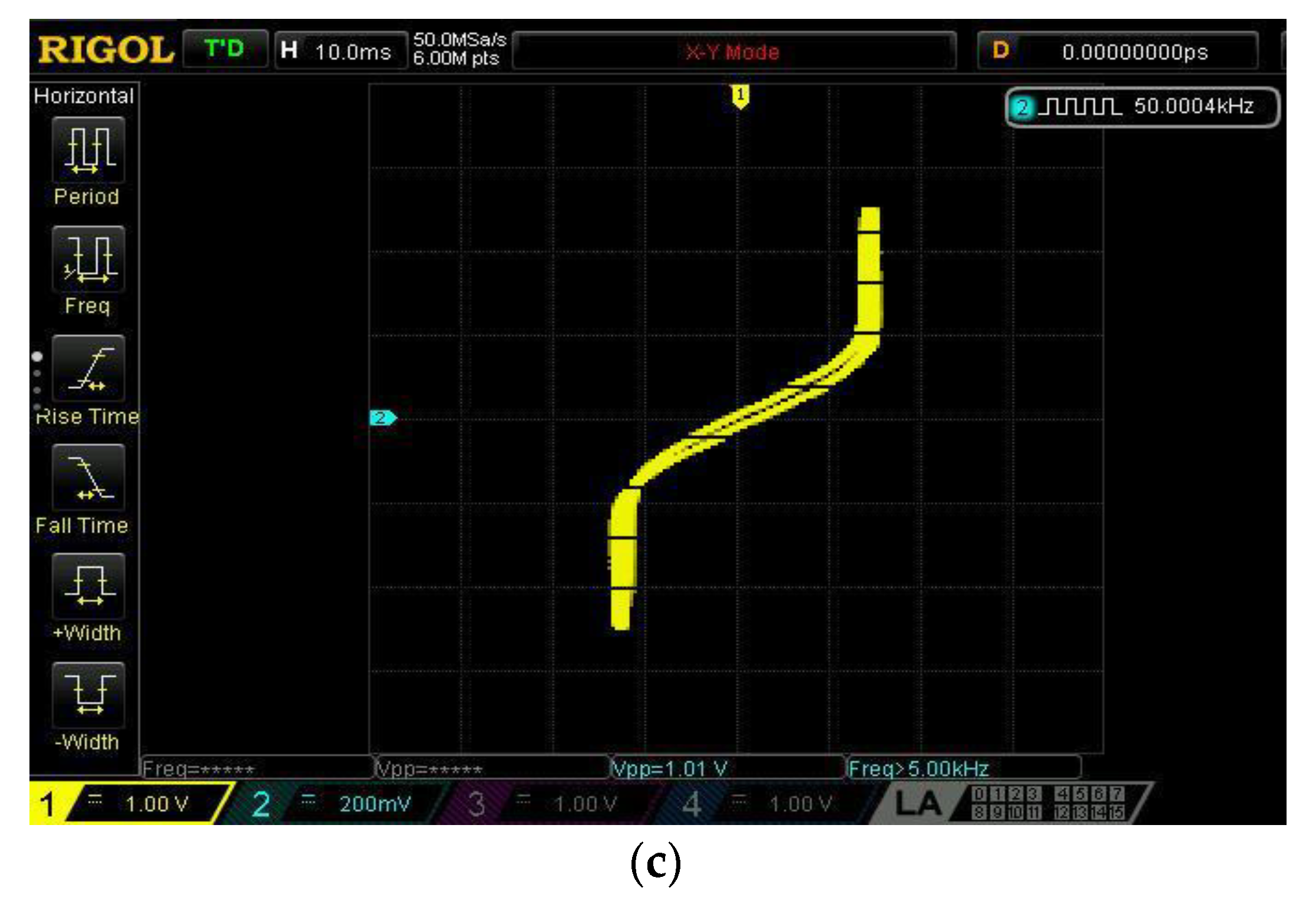Open the horizontal timebase H 10.0ms selector
The image size is (1316, 904).
point(339,52)
